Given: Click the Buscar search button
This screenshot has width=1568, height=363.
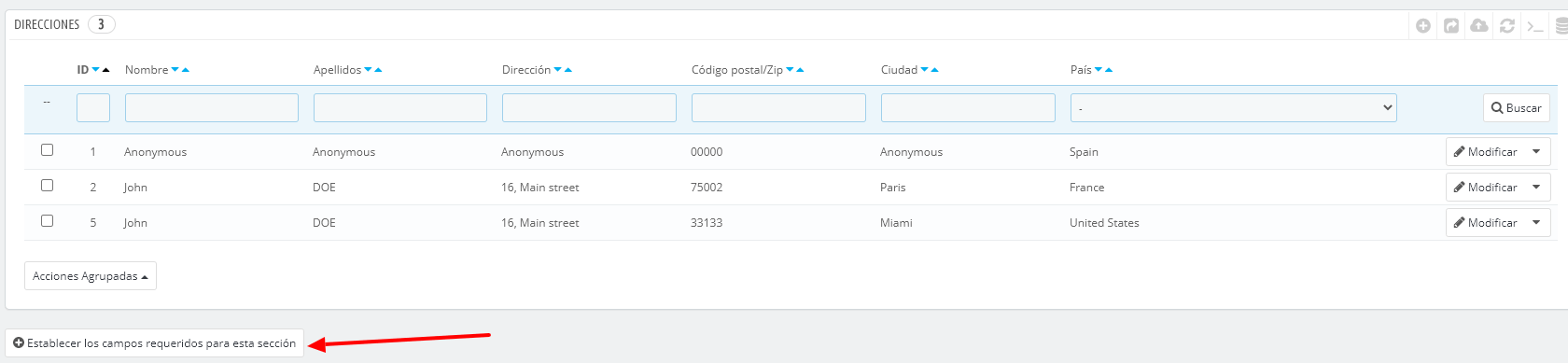Looking at the screenshot, I should click(x=1517, y=108).
